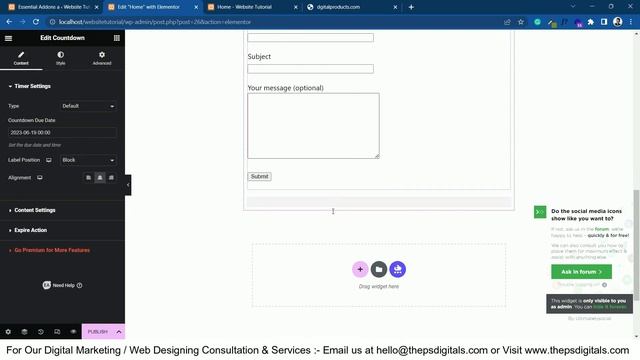Switch to Essential Addons browser tab
The width and height of the screenshot is (640, 360).
point(54,7)
